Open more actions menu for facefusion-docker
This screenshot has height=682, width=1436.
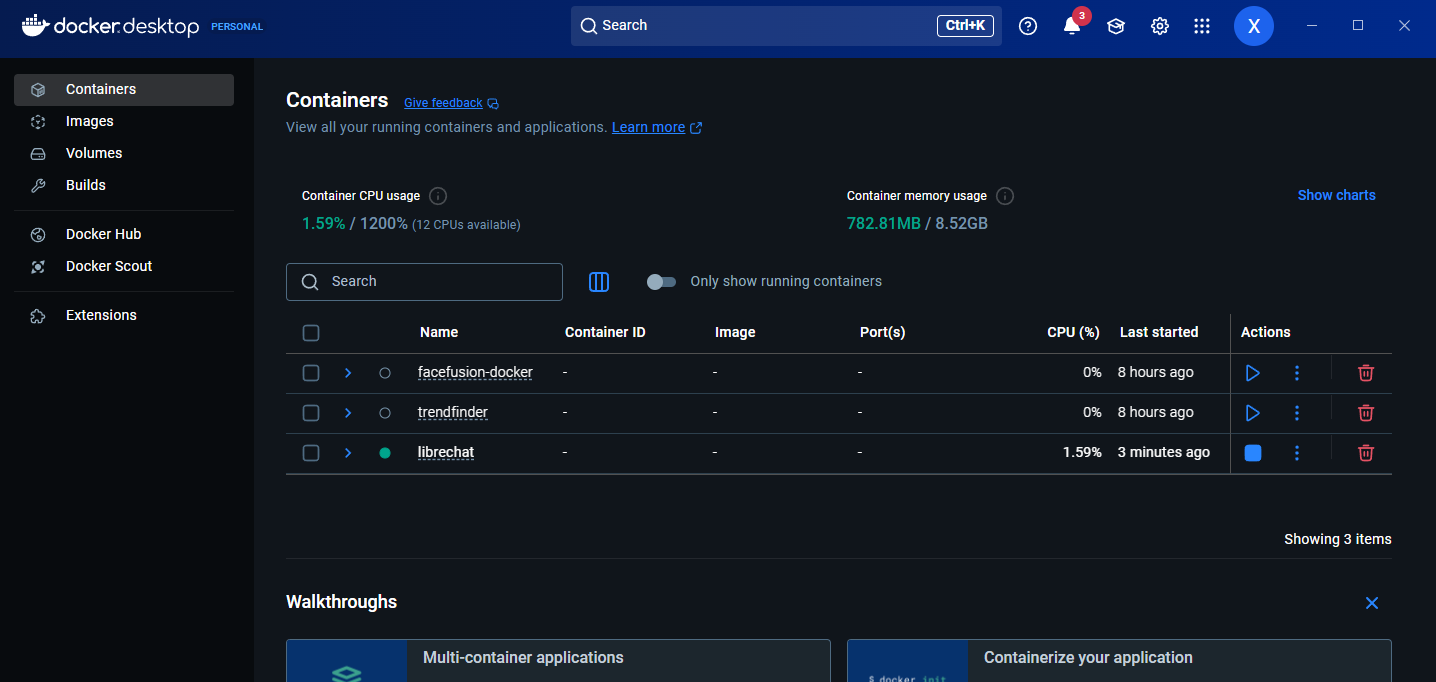point(1297,373)
